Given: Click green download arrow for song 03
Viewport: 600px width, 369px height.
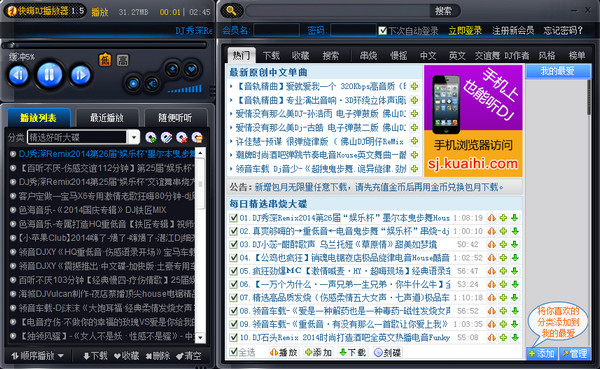Looking at the screenshot, I should pyautogui.click(x=515, y=244).
